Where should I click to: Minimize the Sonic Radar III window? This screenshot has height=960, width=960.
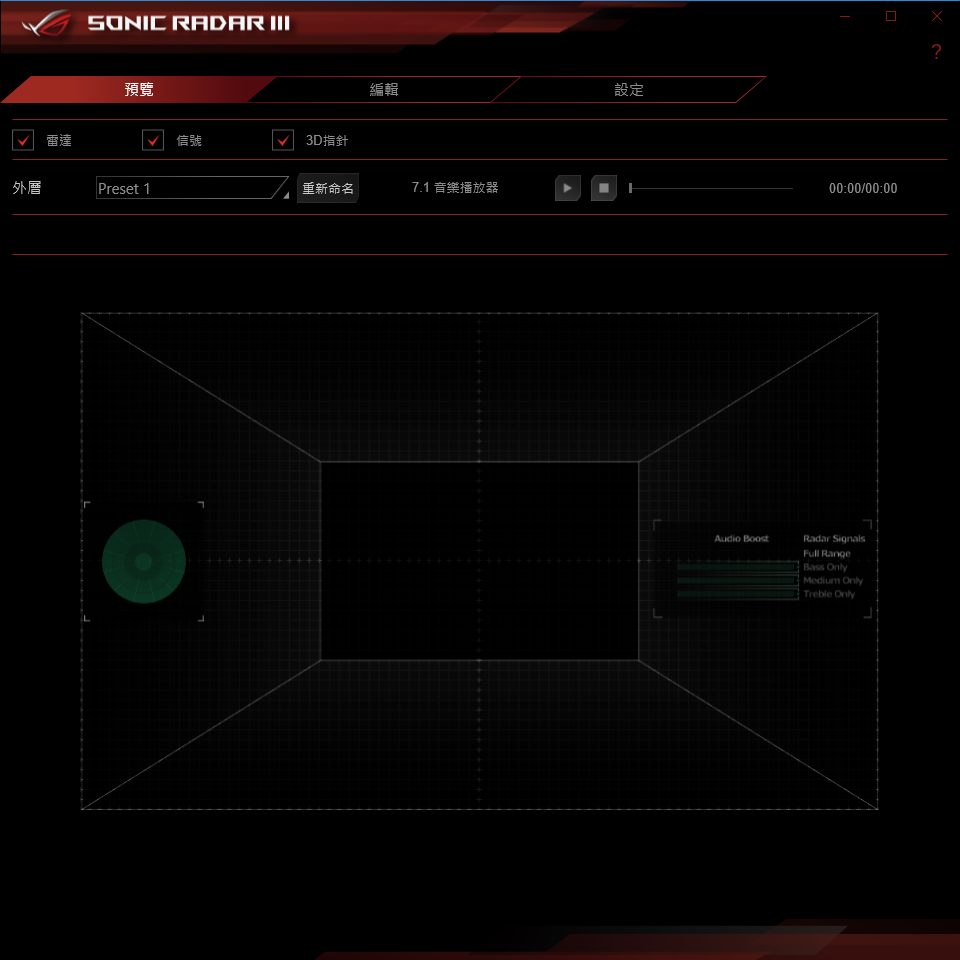(x=845, y=16)
